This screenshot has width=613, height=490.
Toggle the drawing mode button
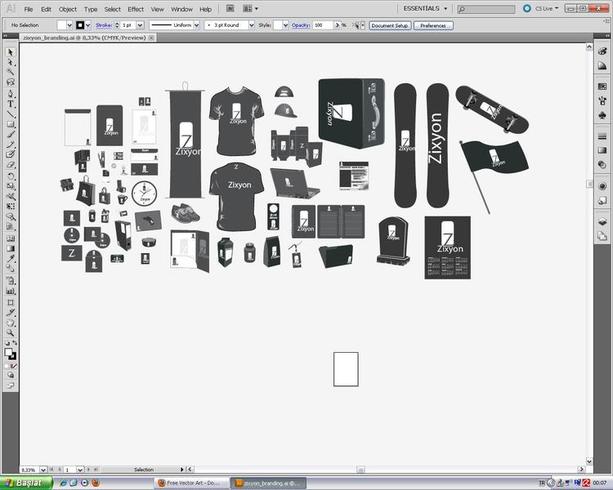(11, 375)
